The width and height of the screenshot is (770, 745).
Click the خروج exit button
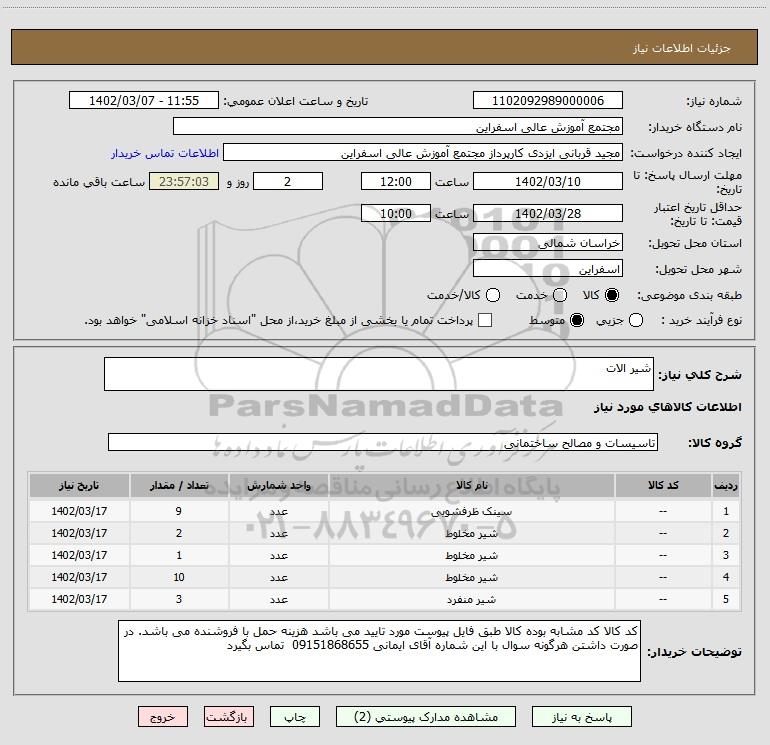pyautogui.click(x=163, y=717)
